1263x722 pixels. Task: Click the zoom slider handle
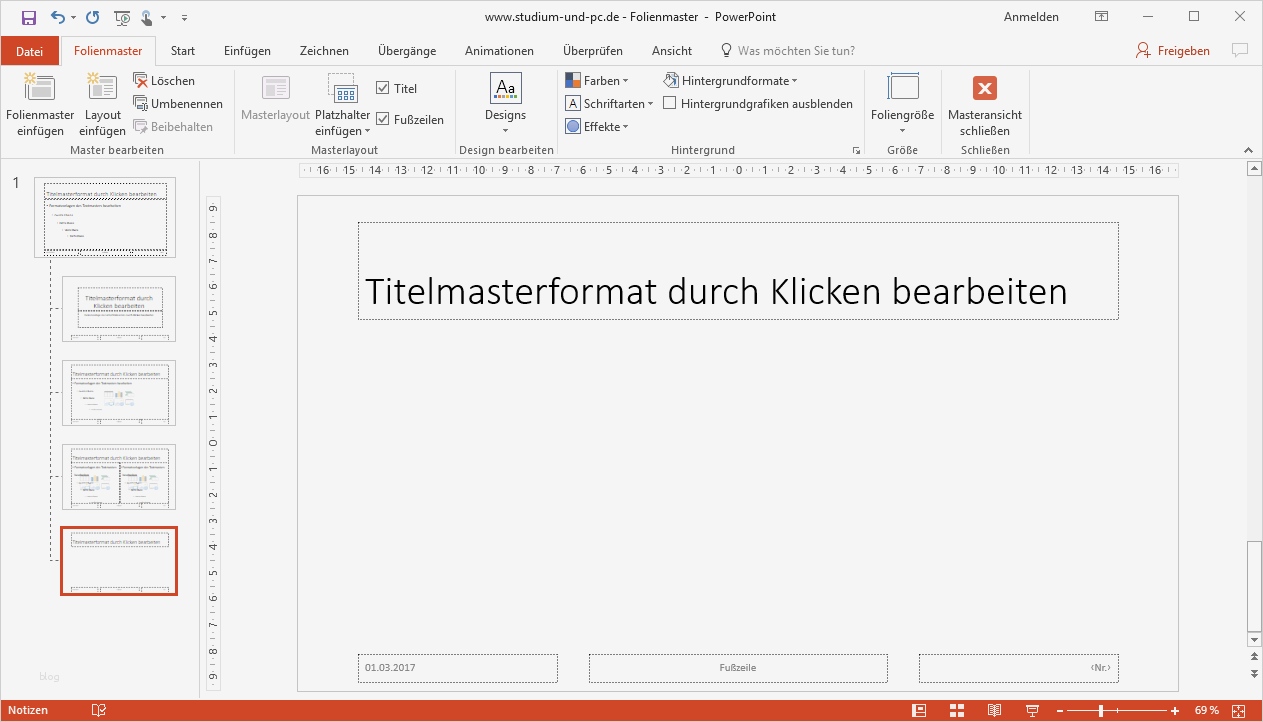point(1101,710)
